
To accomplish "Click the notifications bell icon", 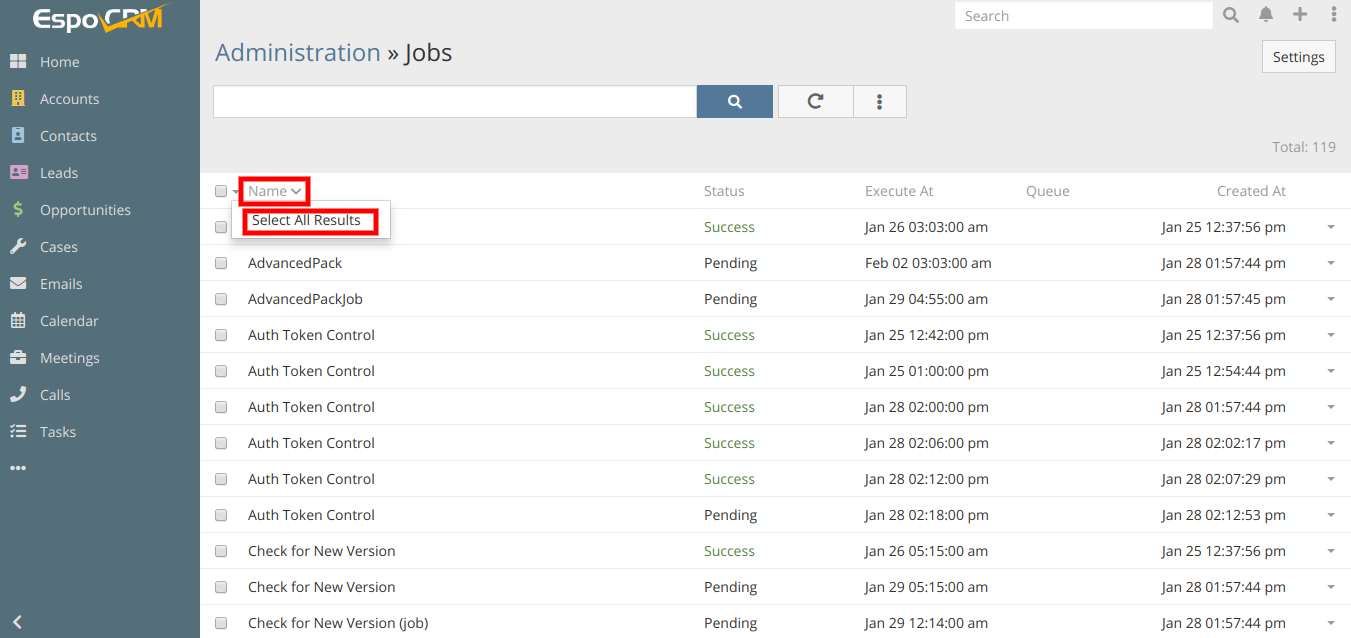I will 1266,15.
